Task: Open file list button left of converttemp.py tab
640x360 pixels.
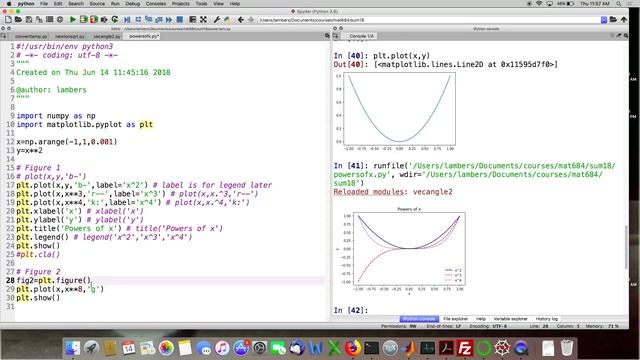Action: (x=4, y=36)
